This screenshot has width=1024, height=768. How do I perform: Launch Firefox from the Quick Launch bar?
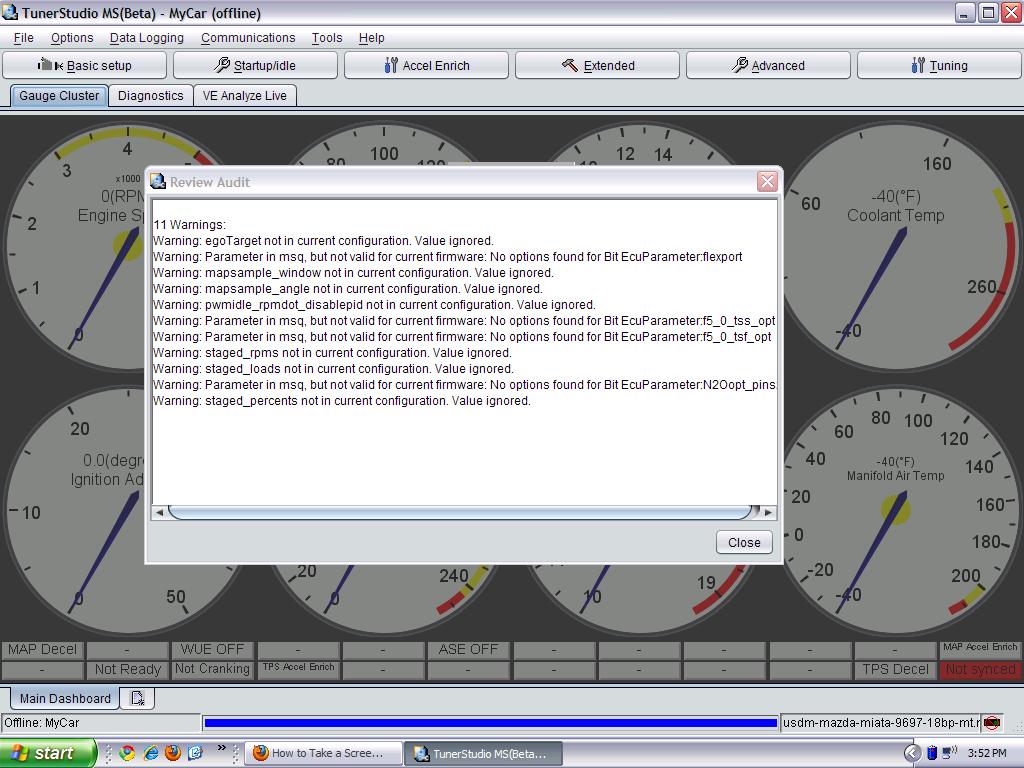[173, 753]
